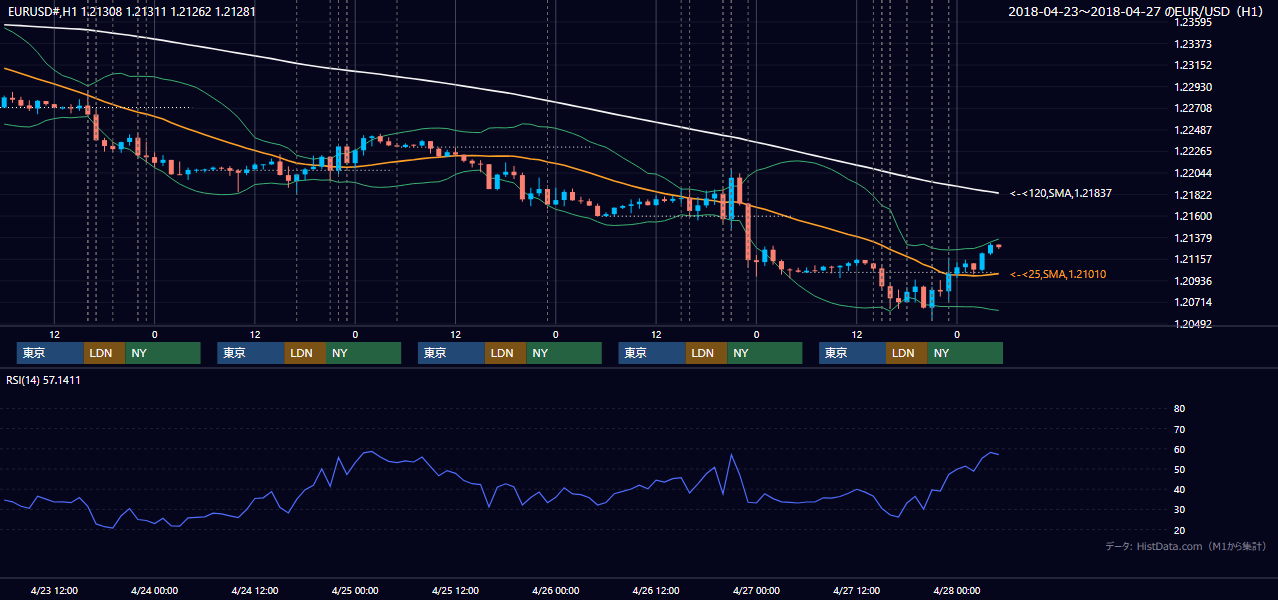1278x600 pixels.
Task: Click the RSI 30 level label
Action: point(1179,510)
